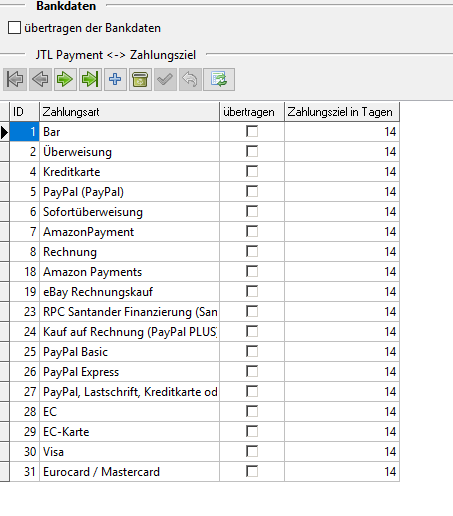This screenshot has height=516, width=453.
Task: Edit Zahlungsziel days for Rechnung row
Action: pos(342,252)
